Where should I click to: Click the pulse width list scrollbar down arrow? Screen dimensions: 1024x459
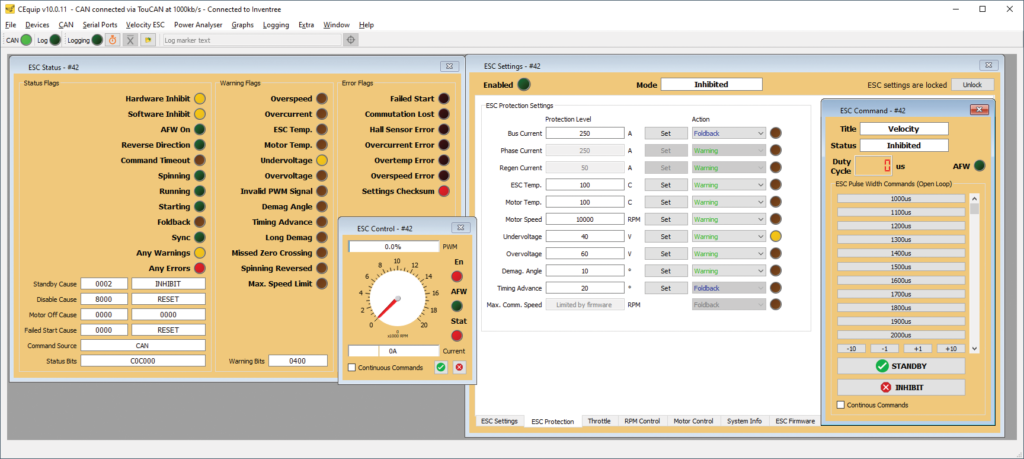pyautogui.click(x=974, y=349)
